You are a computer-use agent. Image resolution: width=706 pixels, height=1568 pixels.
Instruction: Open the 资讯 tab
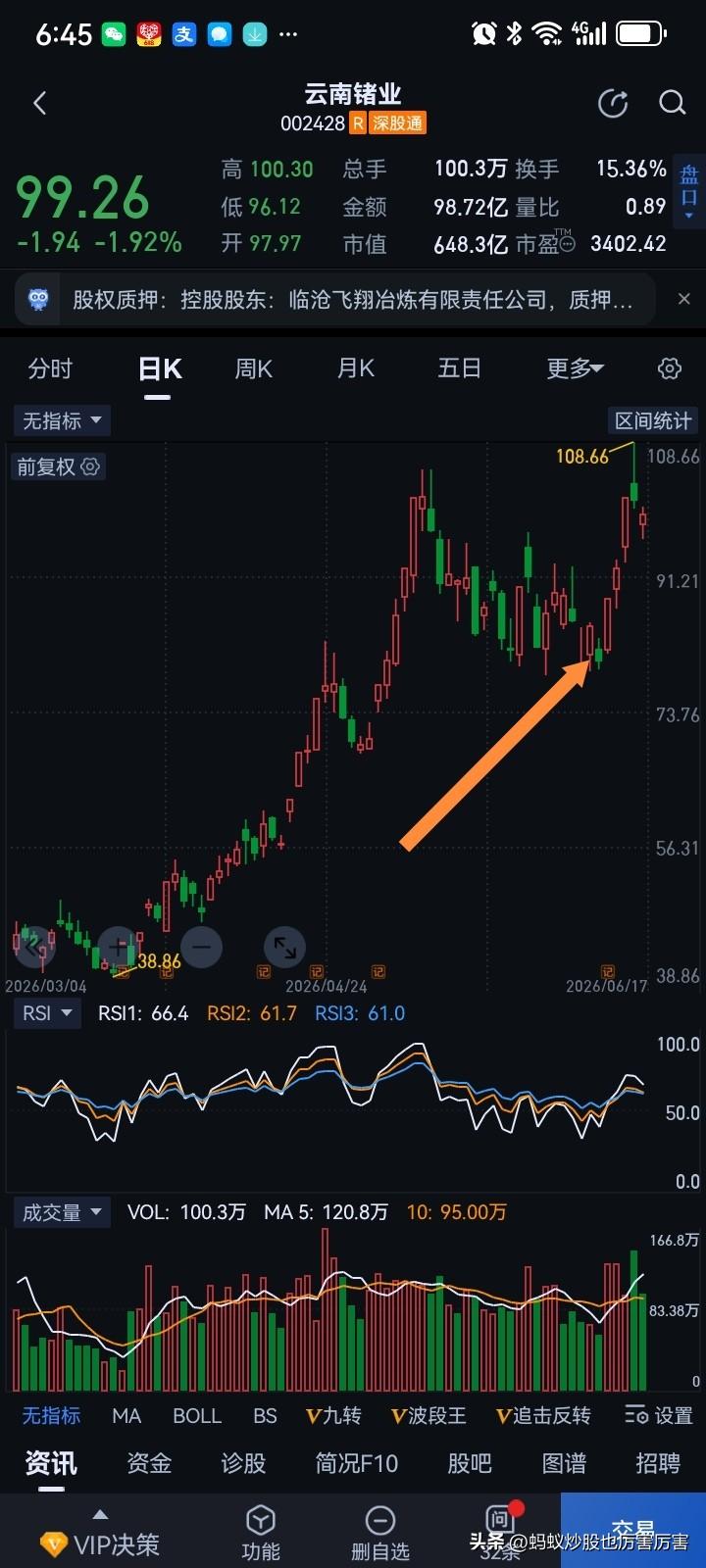[x=51, y=1463]
